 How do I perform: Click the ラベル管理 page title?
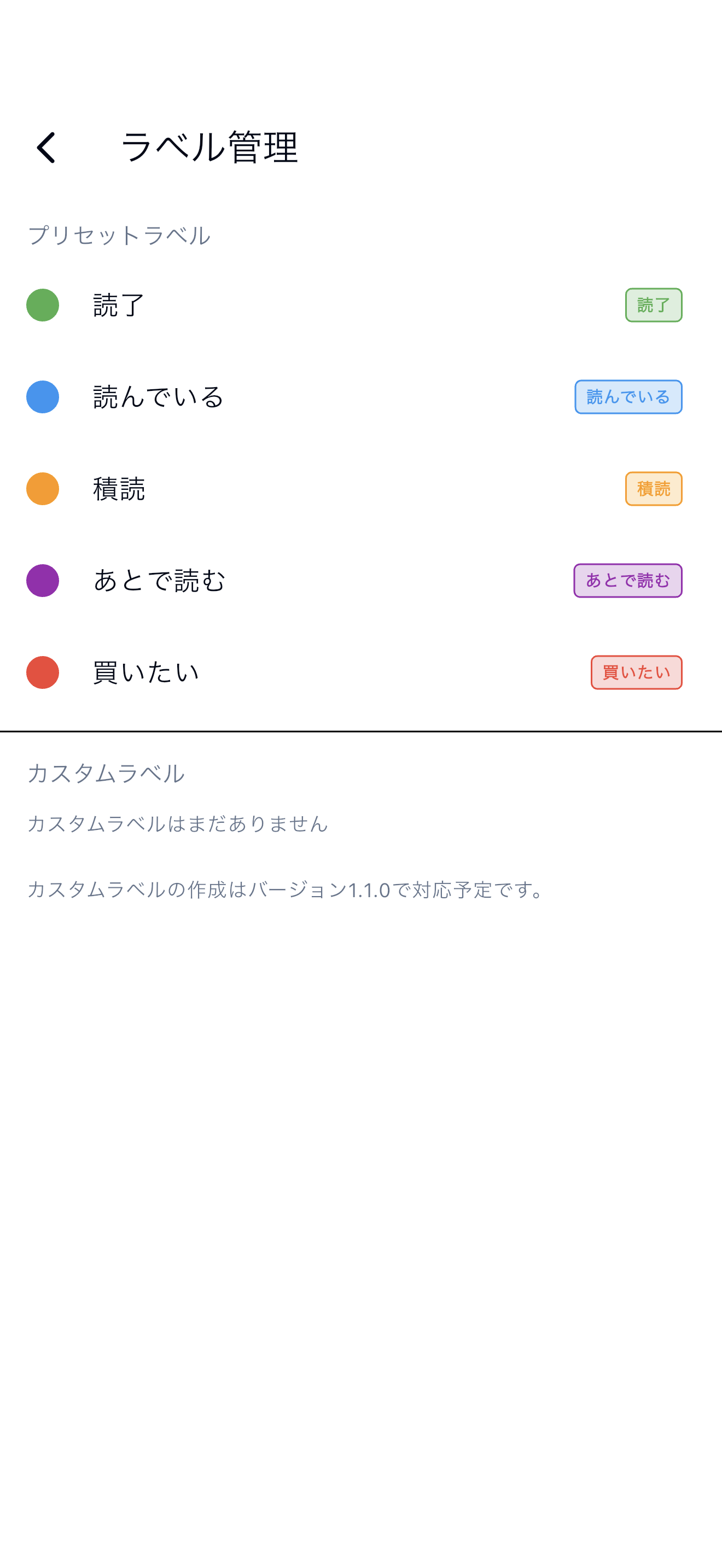[209, 147]
